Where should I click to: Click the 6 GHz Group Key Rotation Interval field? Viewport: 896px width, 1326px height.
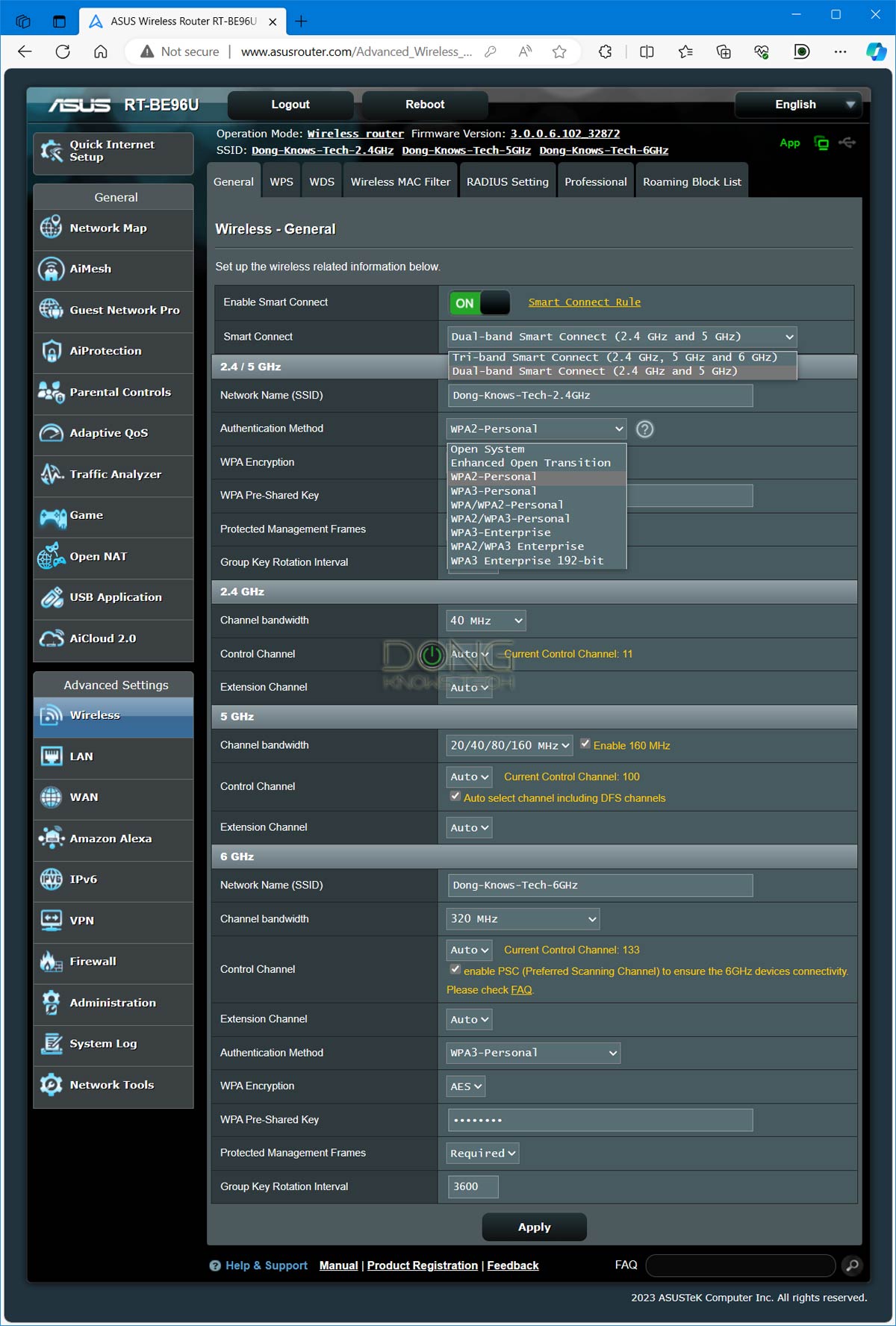click(x=473, y=1186)
